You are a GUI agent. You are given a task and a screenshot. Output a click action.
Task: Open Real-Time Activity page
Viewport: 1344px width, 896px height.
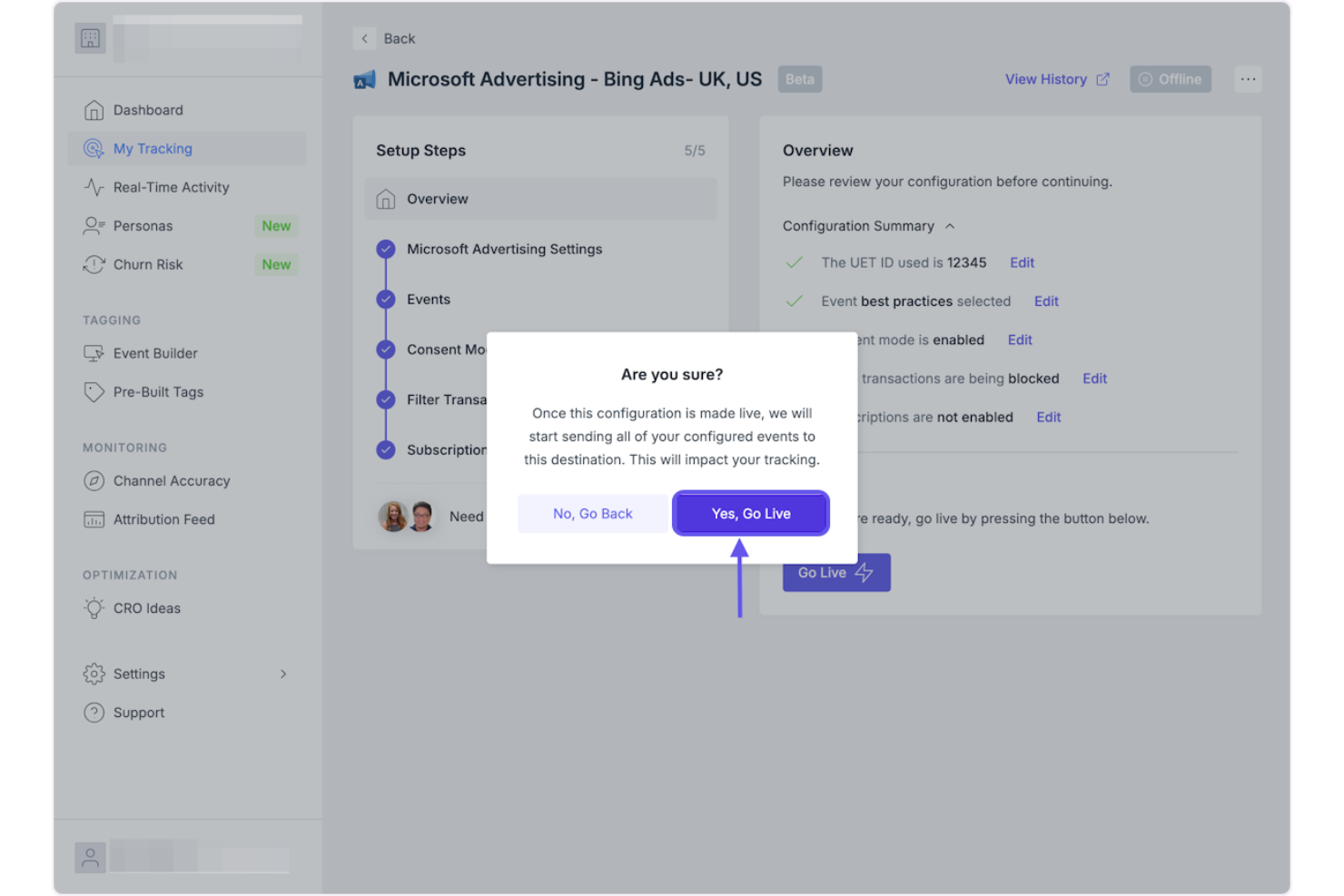[171, 187]
